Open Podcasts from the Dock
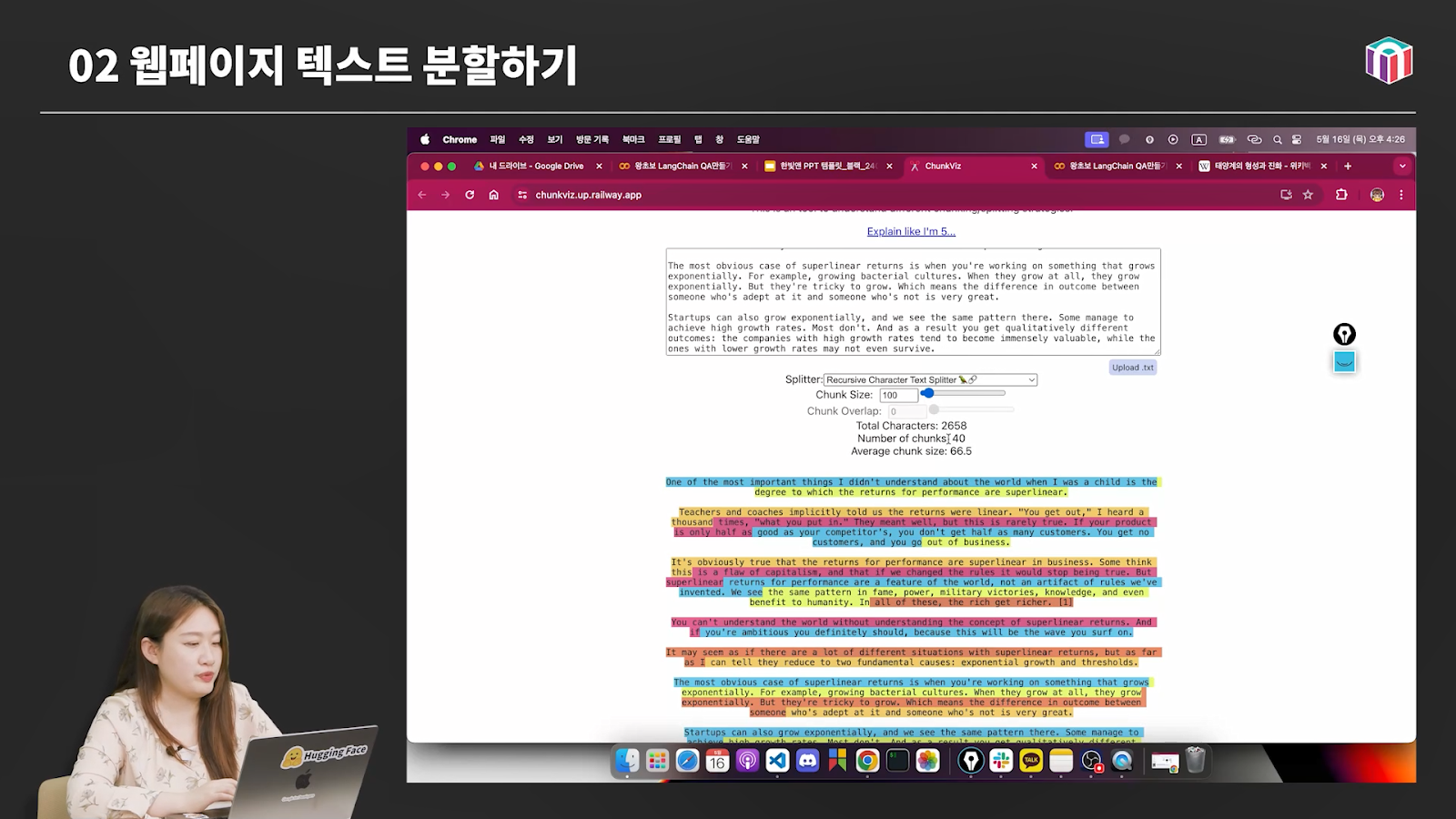1456x819 pixels. 747,760
